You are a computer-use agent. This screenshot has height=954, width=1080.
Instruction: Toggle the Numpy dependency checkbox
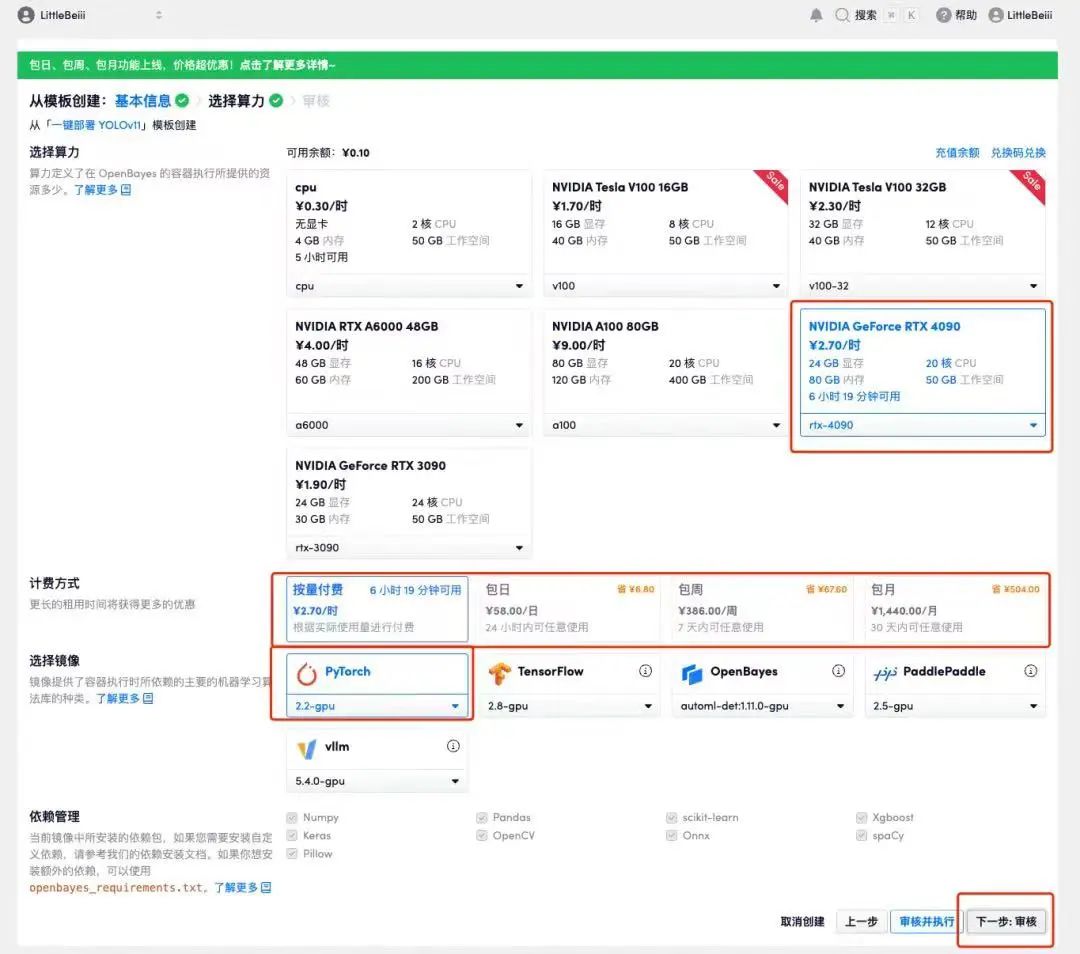pos(292,817)
